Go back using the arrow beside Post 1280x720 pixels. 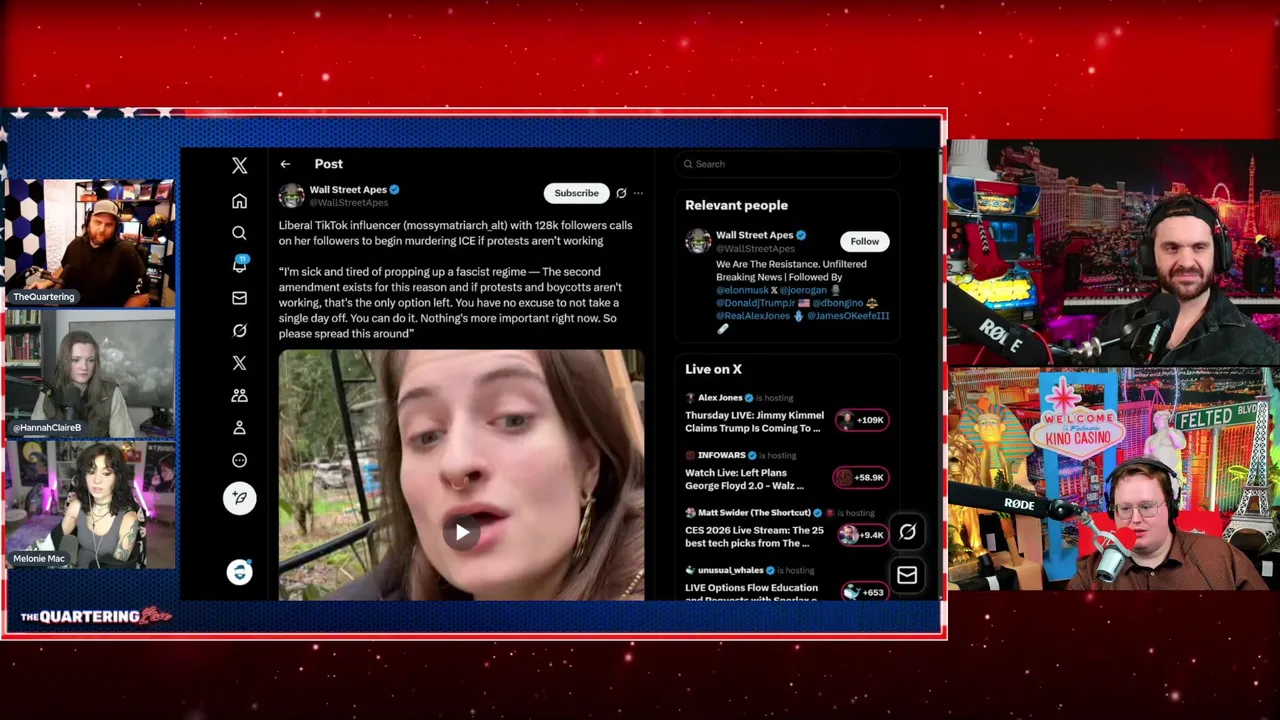tap(285, 164)
